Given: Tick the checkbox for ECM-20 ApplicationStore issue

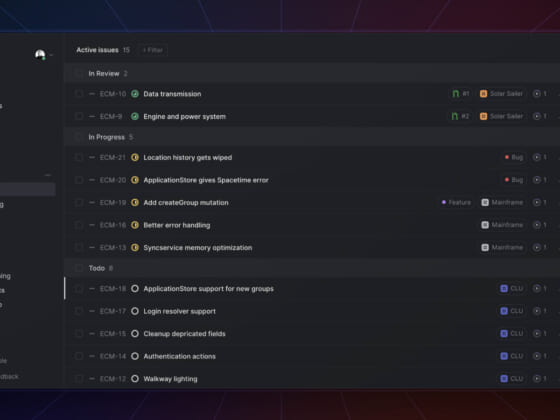Looking at the screenshot, I should coord(79,180).
